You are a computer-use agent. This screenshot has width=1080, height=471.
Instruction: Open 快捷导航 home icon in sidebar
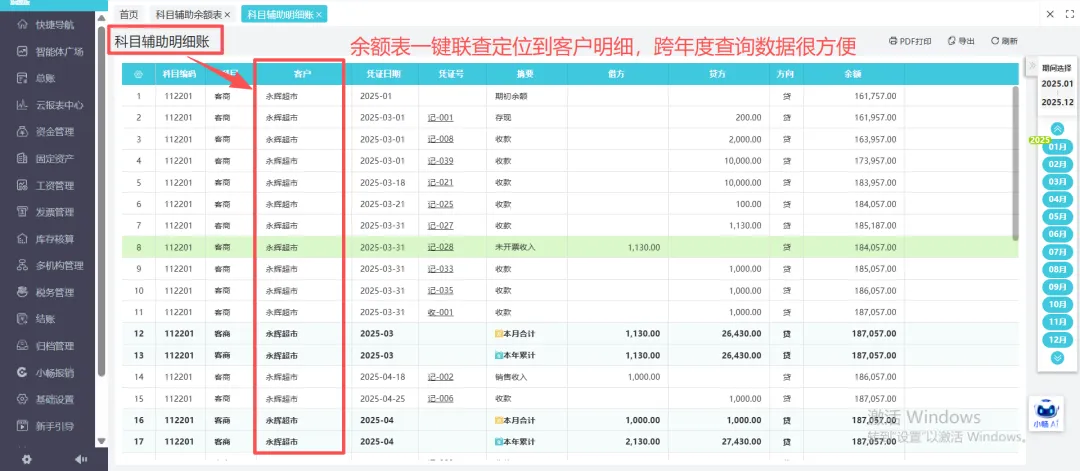tap(23, 25)
